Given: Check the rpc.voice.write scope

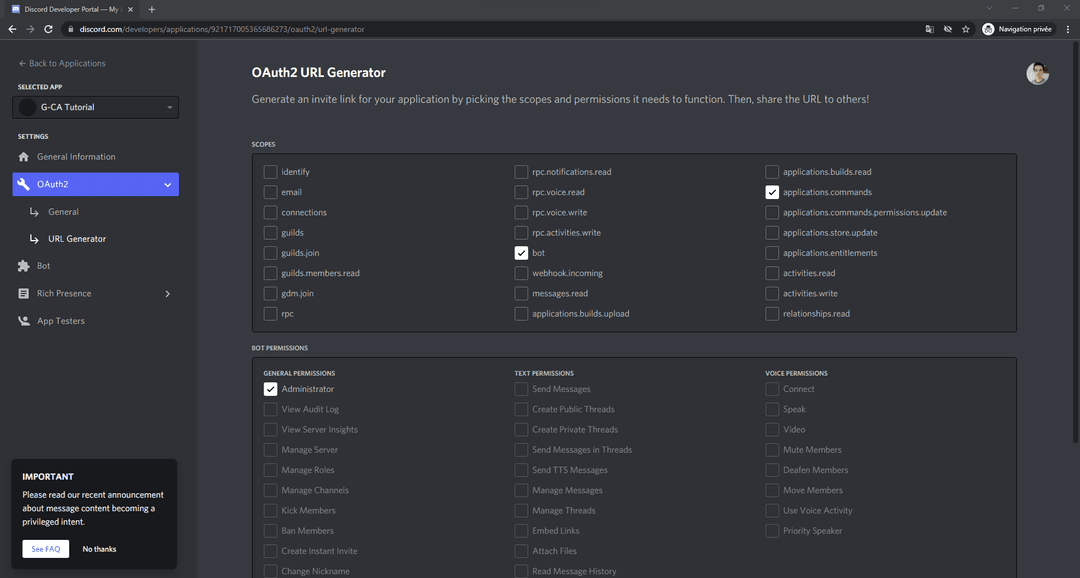Looking at the screenshot, I should [x=521, y=212].
